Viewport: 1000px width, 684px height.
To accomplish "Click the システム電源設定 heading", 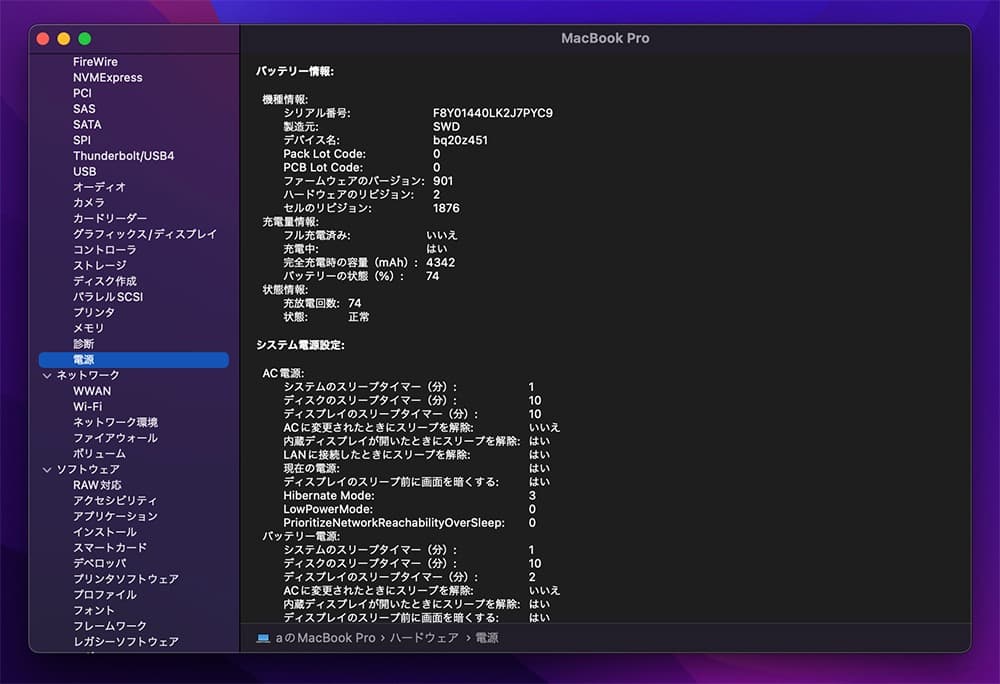I will click(x=300, y=345).
